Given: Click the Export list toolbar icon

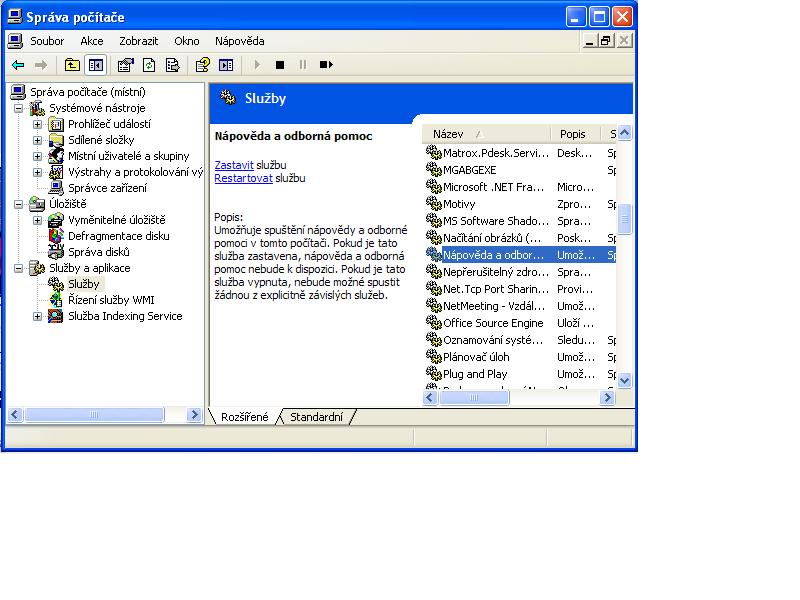Looking at the screenshot, I should click(173, 65).
